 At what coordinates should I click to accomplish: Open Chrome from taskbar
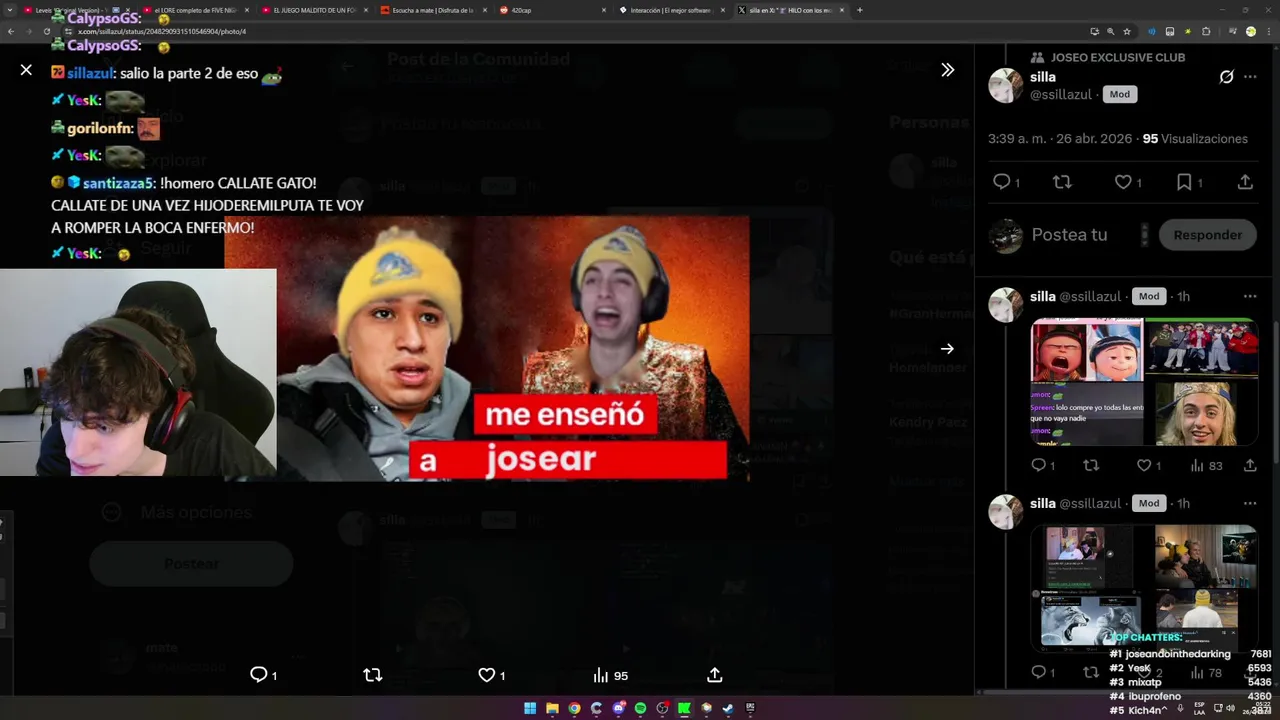(574, 708)
